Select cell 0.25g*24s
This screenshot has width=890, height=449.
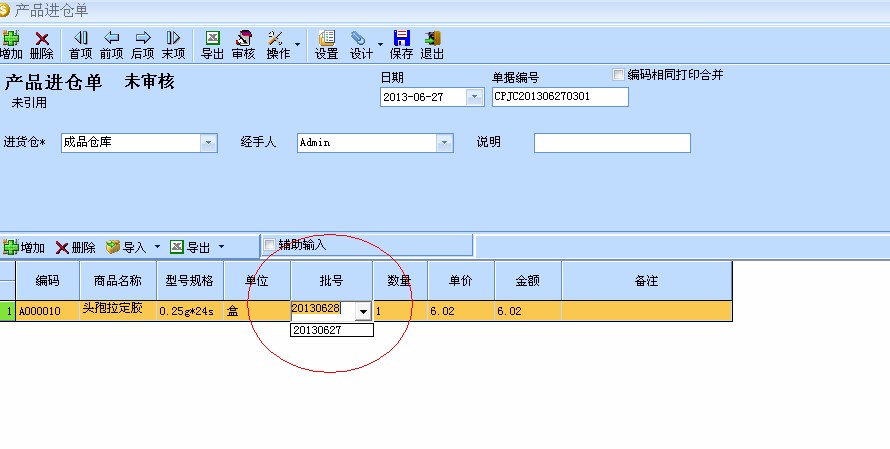tap(190, 311)
